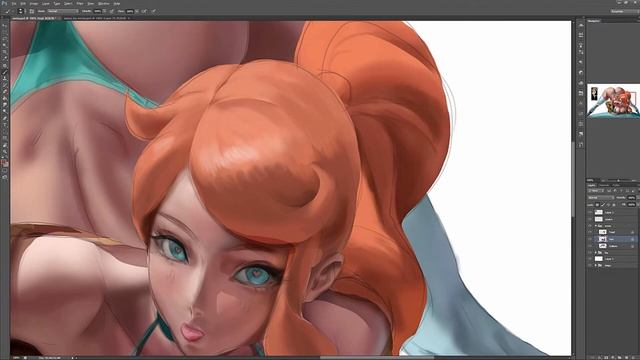This screenshot has height=360, width=640.
Task: Select the Path Selection tool
Action: click(x=5, y=131)
